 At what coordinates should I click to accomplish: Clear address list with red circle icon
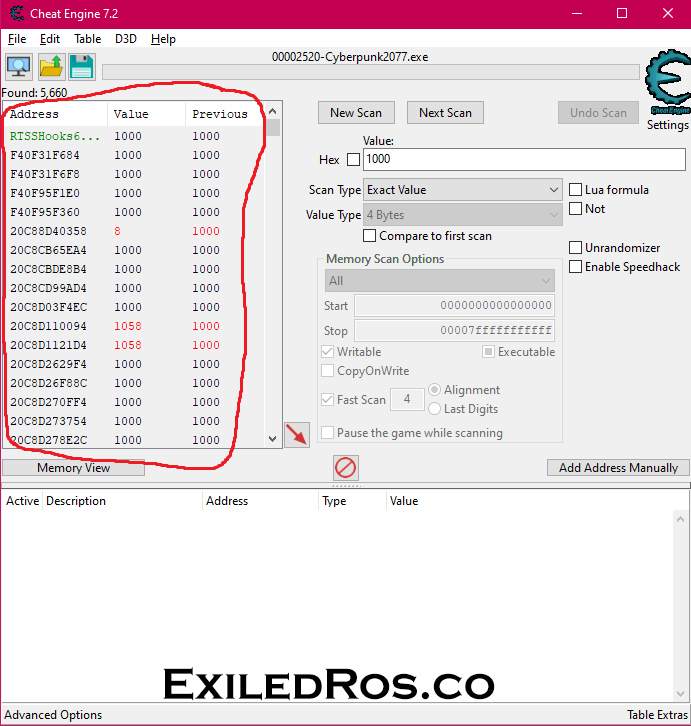(346, 468)
